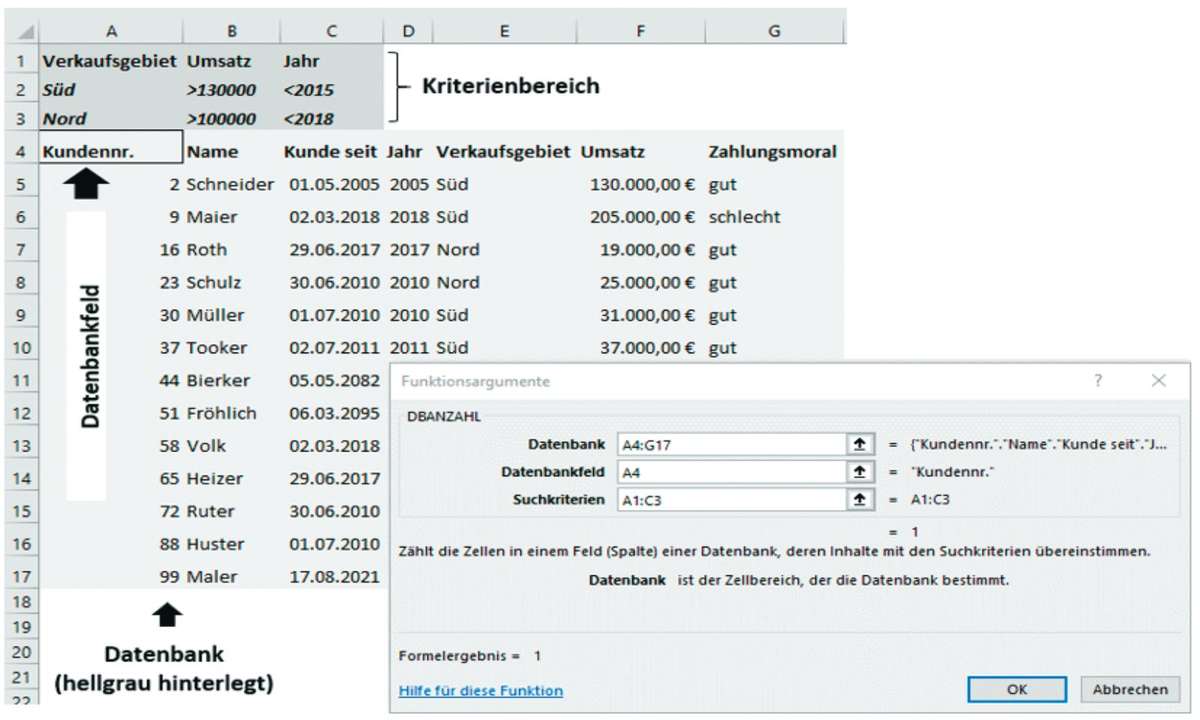
Task: Select column header B
Action: [x=232, y=31]
